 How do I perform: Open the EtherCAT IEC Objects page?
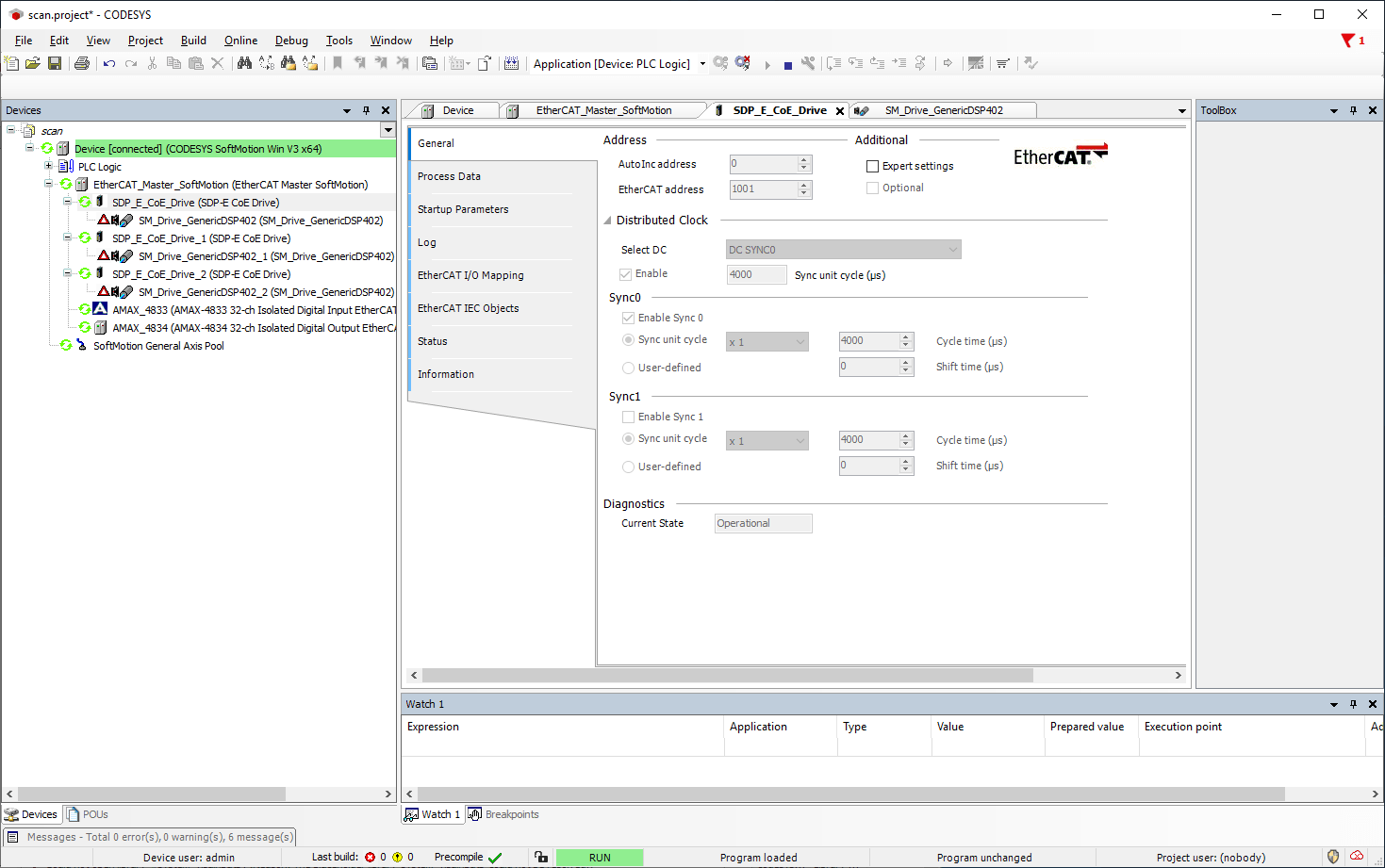coord(468,308)
